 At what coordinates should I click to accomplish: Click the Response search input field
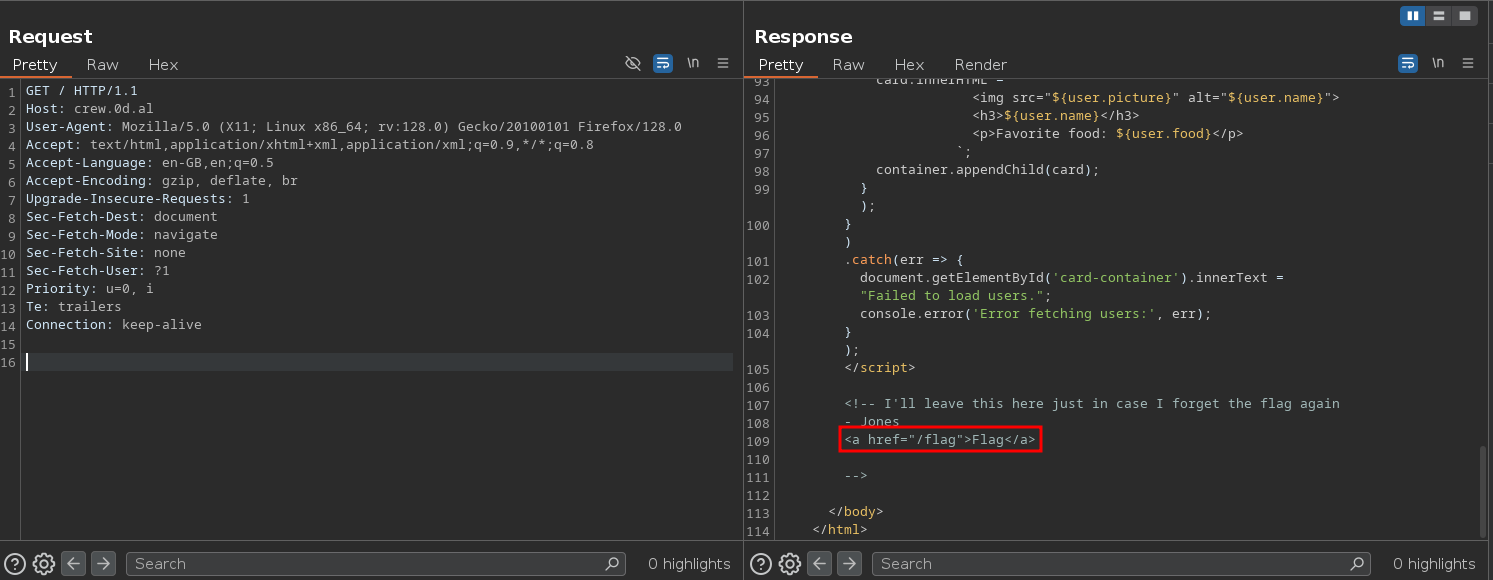pyautogui.click(x=1110, y=563)
